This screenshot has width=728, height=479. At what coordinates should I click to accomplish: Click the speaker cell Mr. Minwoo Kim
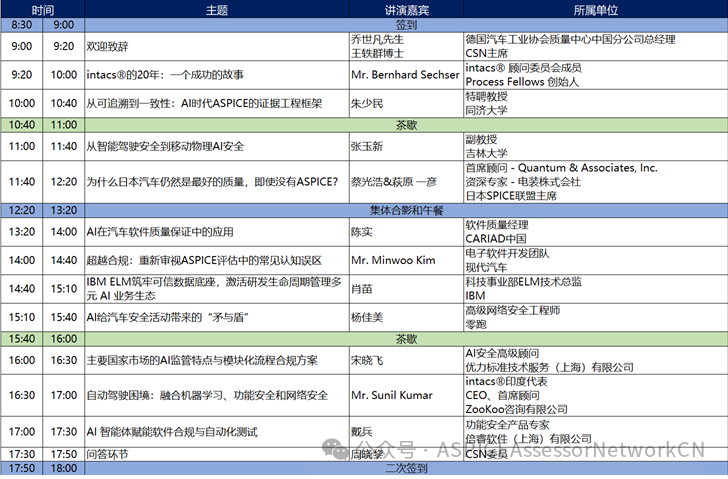click(x=406, y=260)
